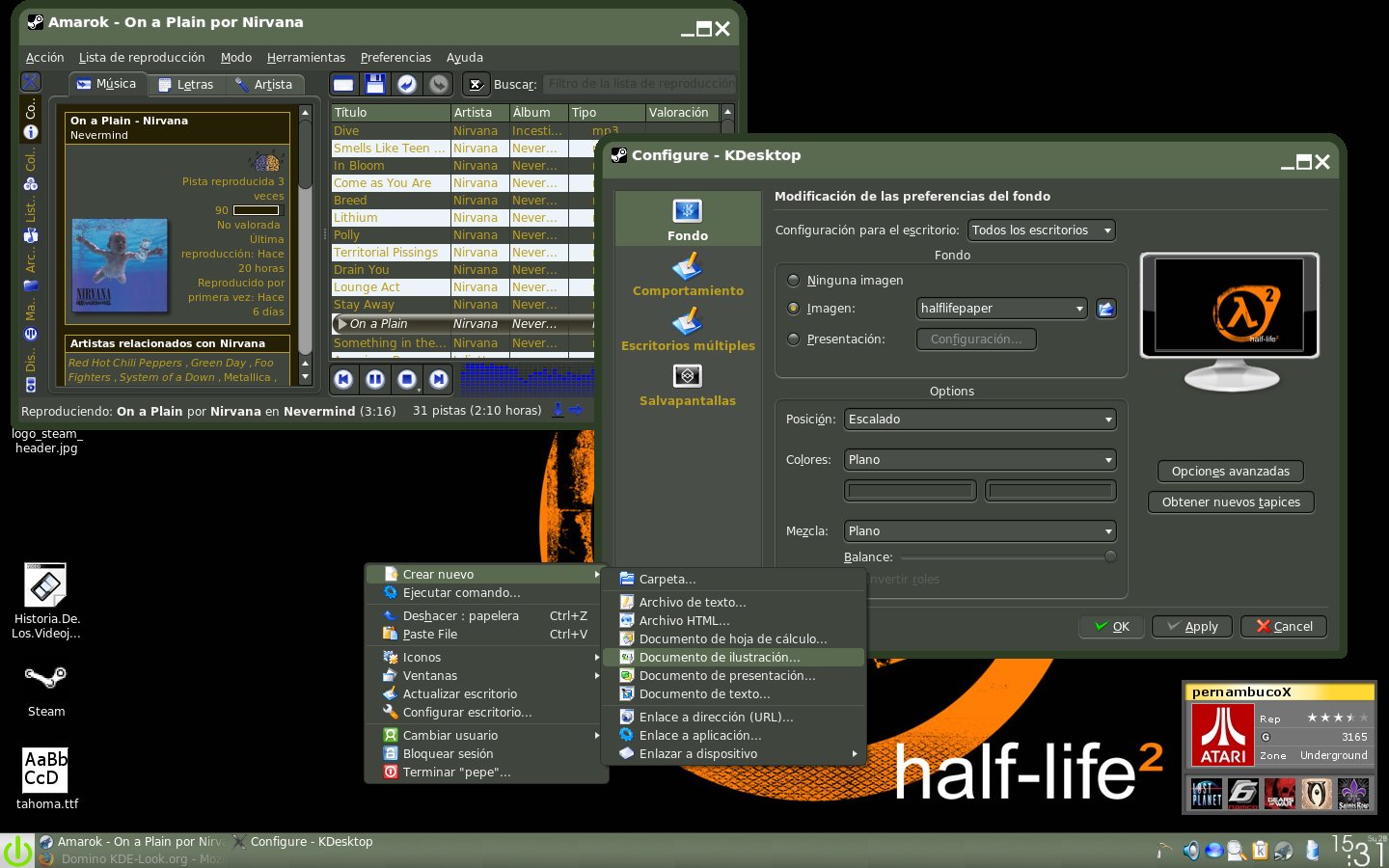Open Todos los escritorios dropdown
This screenshot has width=1389, height=868.
1042,231
